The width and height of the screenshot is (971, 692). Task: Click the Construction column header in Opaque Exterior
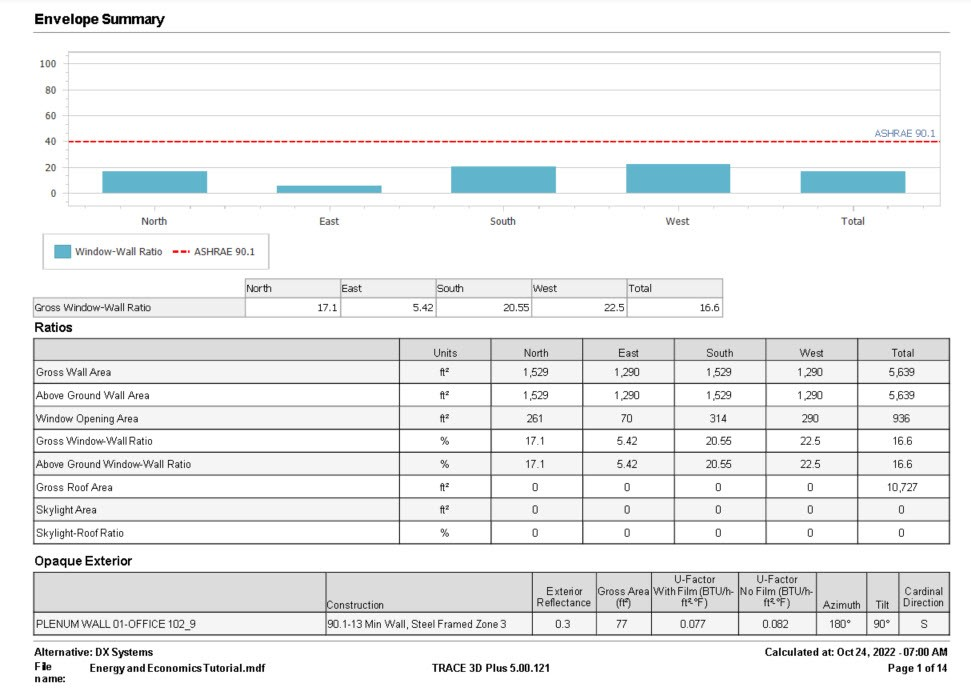[355, 605]
